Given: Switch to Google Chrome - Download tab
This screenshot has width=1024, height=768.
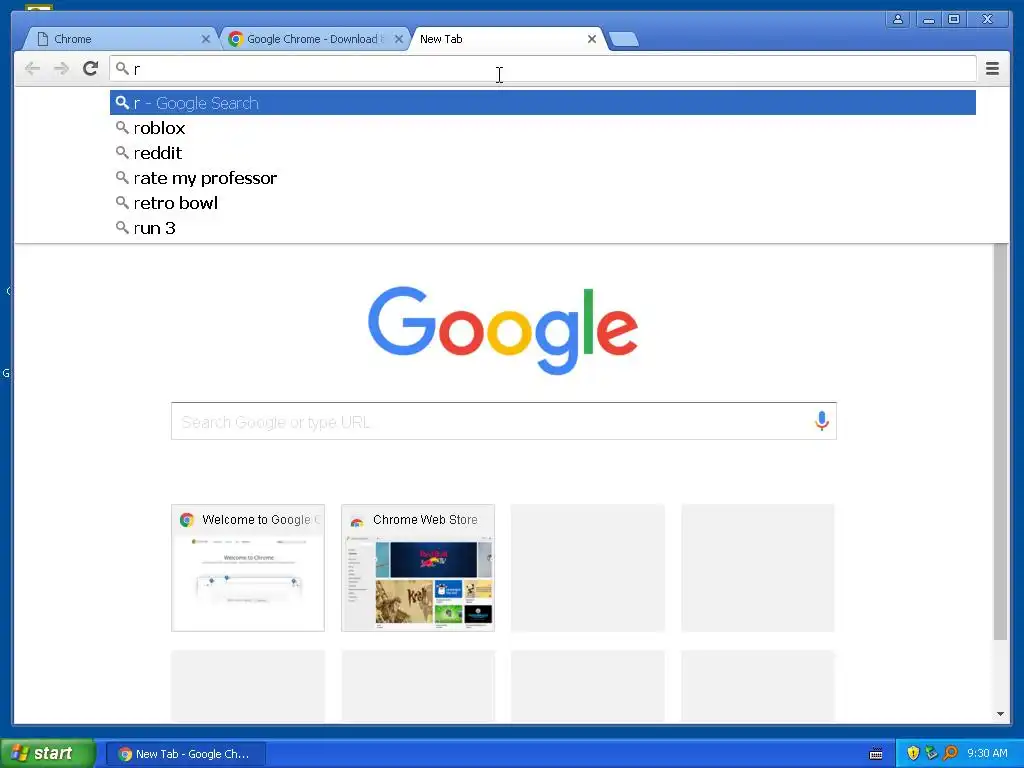Looking at the screenshot, I should [x=315, y=39].
